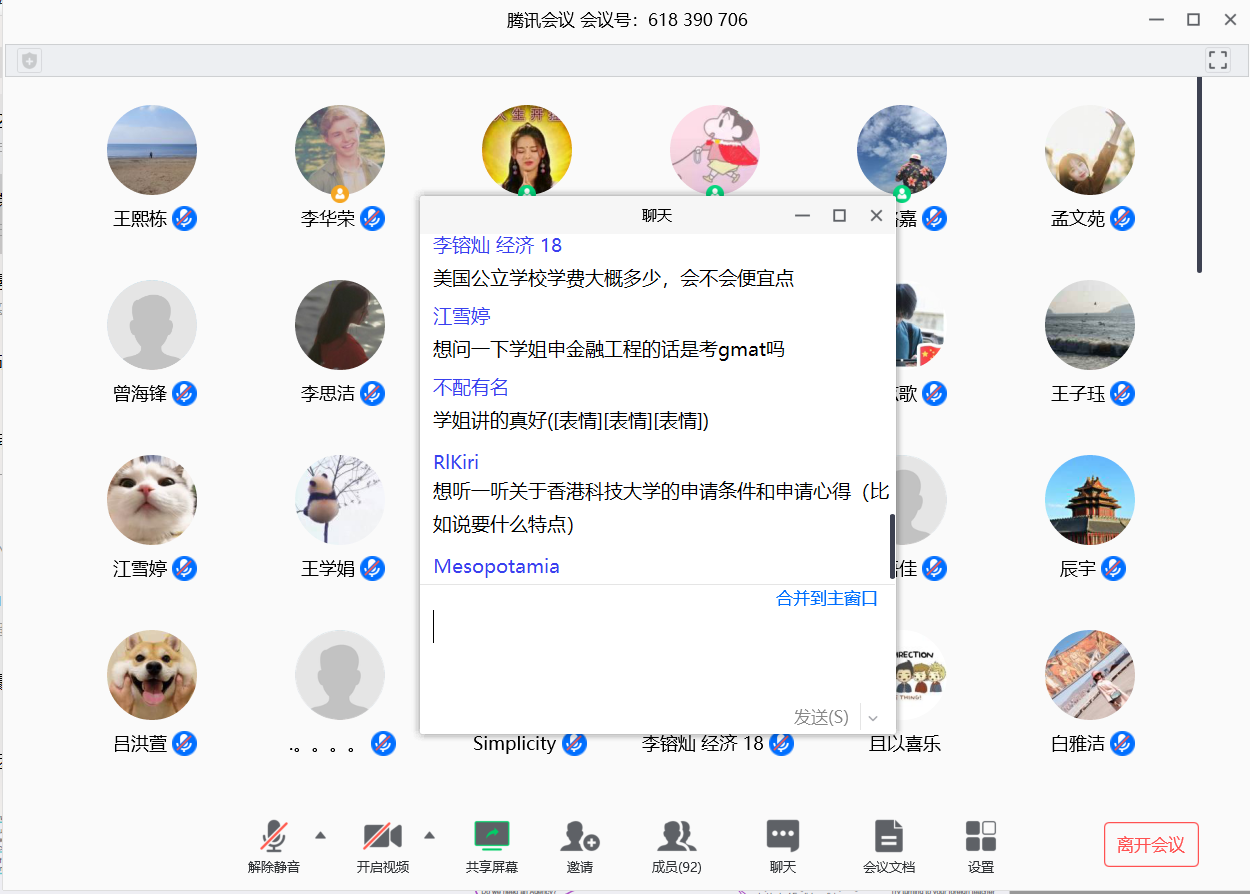
Task: Open 会议文档 meeting documents
Action: pos(888,836)
